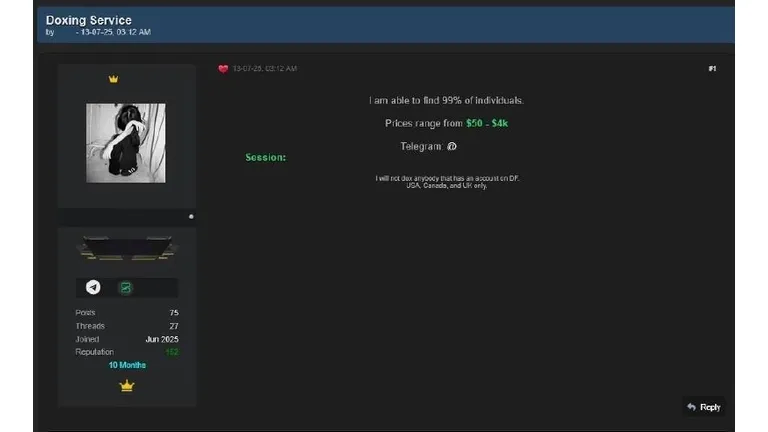Click the small crown icon above avatar
This screenshot has width=768, height=432.
tap(113, 79)
